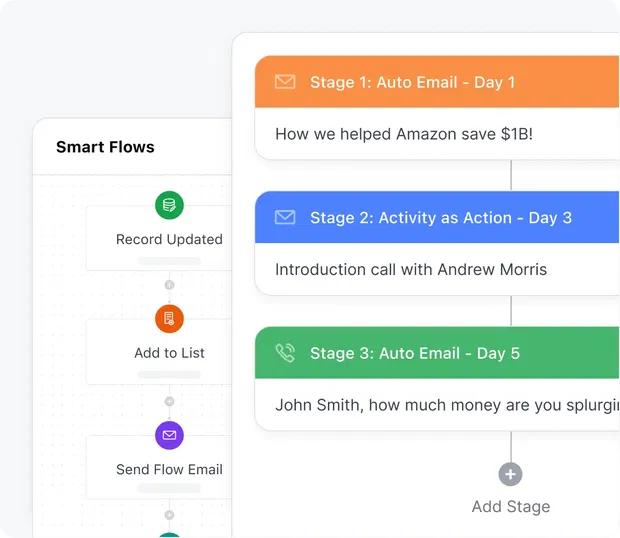The height and width of the screenshot is (538, 620).
Task: Select the orange Add to List icon
Action: pyautogui.click(x=169, y=319)
